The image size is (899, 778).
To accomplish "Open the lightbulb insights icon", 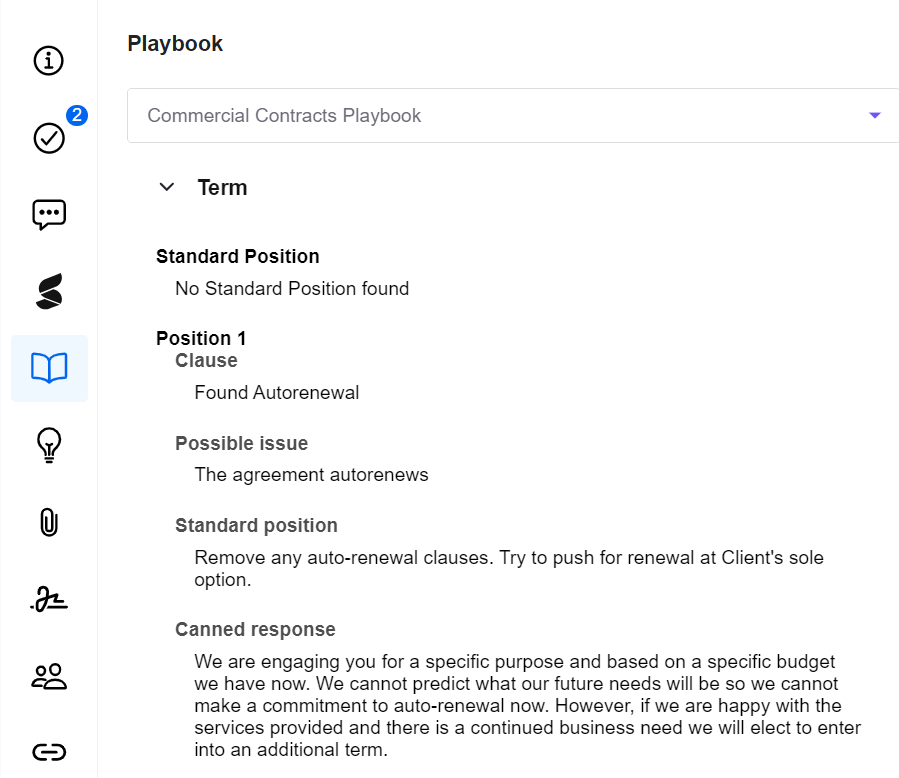I will [49, 444].
